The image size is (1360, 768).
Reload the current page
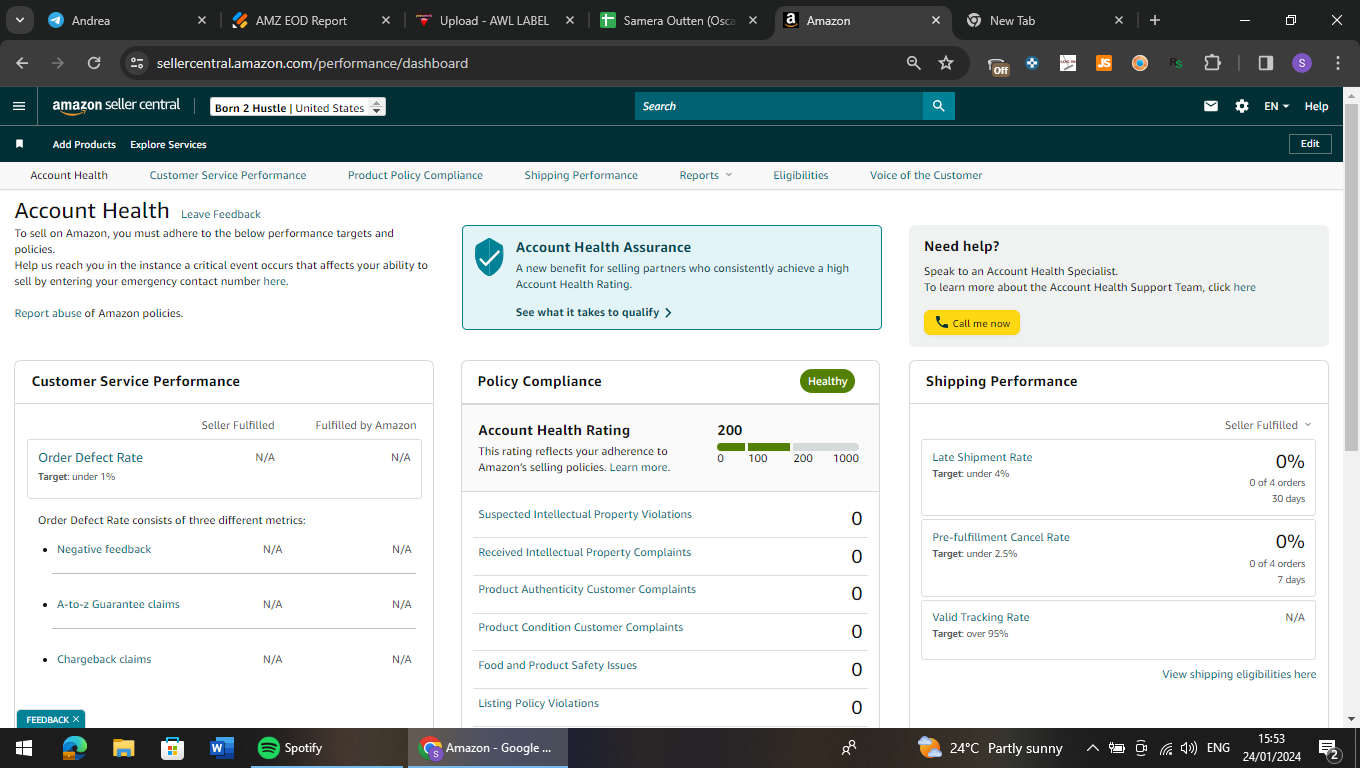pos(94,63)
